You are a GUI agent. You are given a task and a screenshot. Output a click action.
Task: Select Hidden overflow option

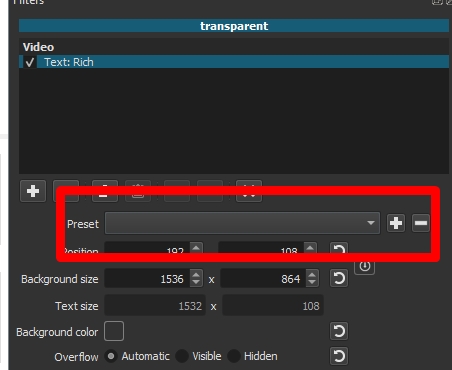[x=234, y=356]
